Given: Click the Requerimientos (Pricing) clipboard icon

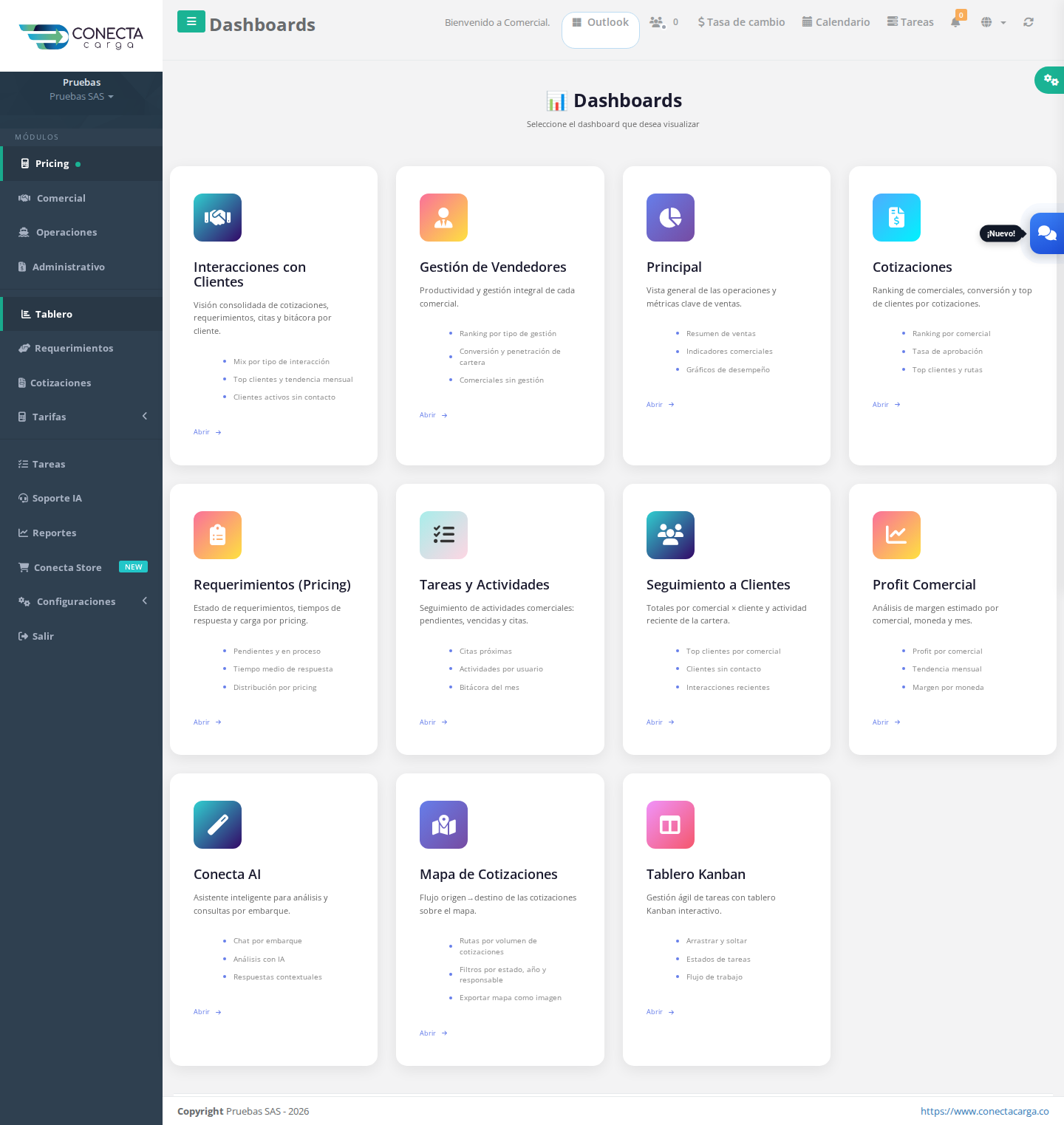Looking at the screenshot, I should pyautogui.click(x=217, y=535).
